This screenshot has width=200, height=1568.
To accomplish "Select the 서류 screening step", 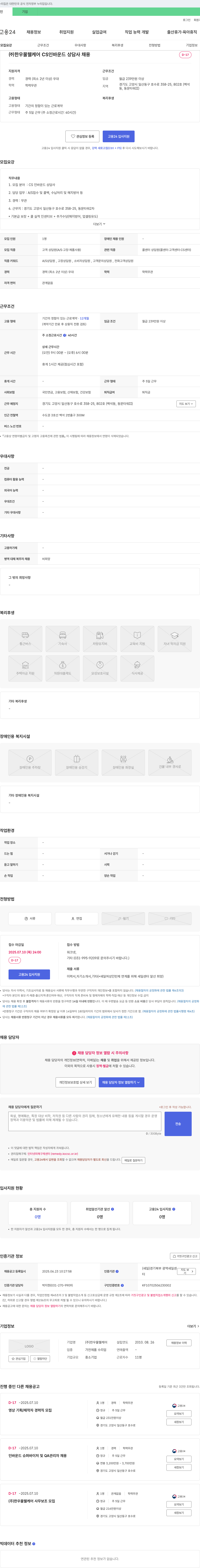I will point(30,918).
